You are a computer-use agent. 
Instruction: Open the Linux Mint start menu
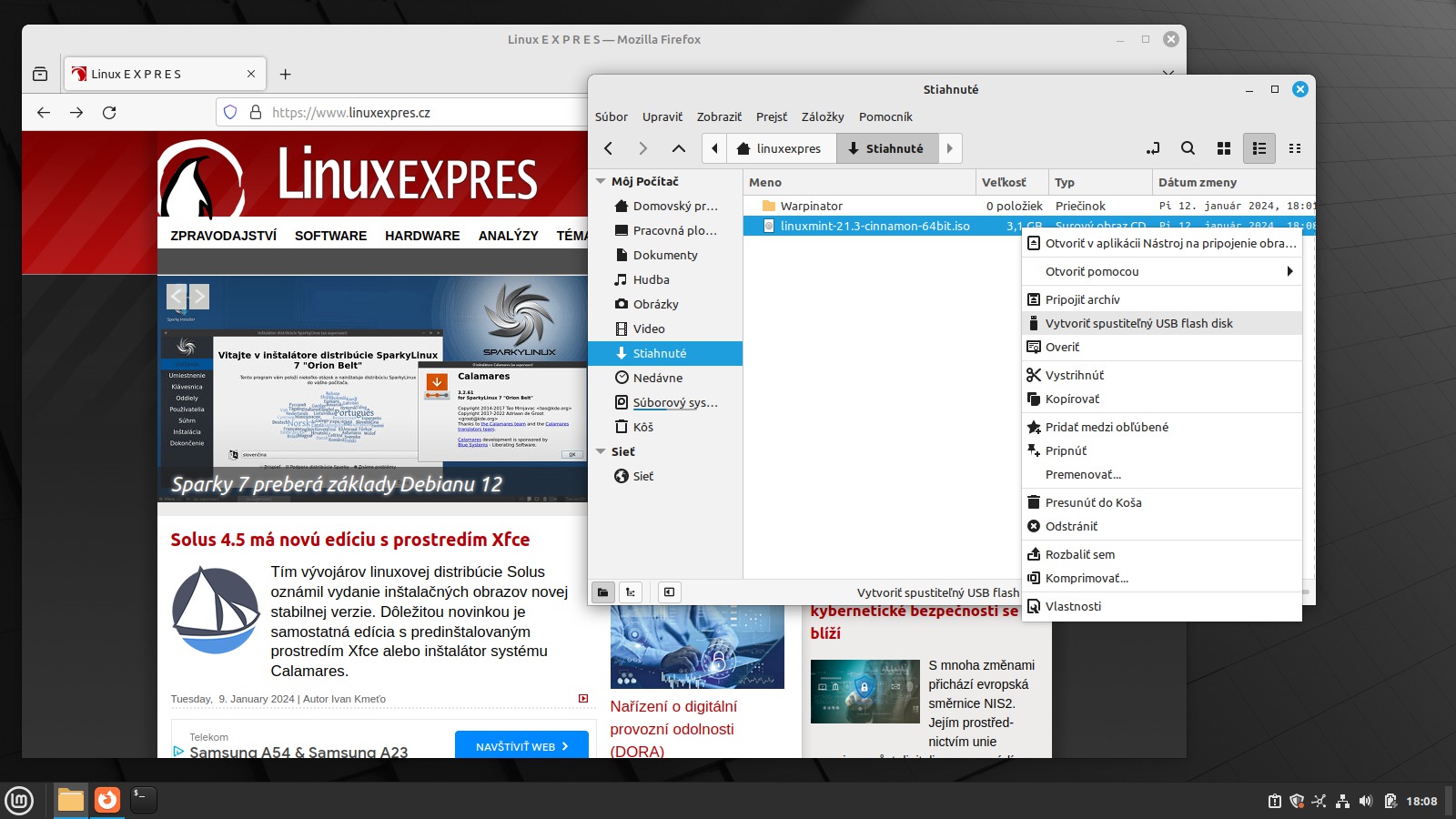(x=19, y=800)
